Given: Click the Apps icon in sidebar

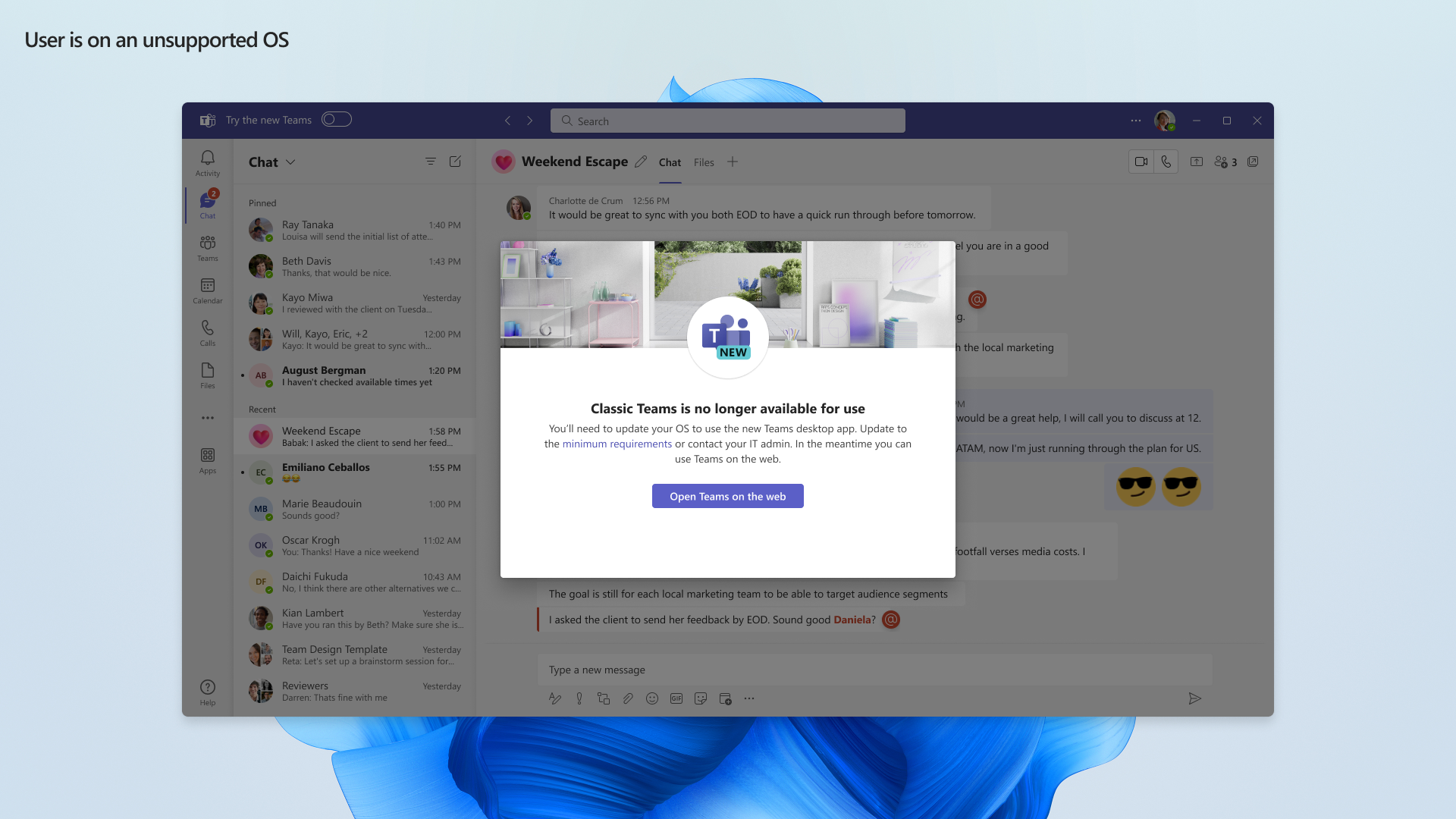Looking at the screenshot, I should coord(207,460).
